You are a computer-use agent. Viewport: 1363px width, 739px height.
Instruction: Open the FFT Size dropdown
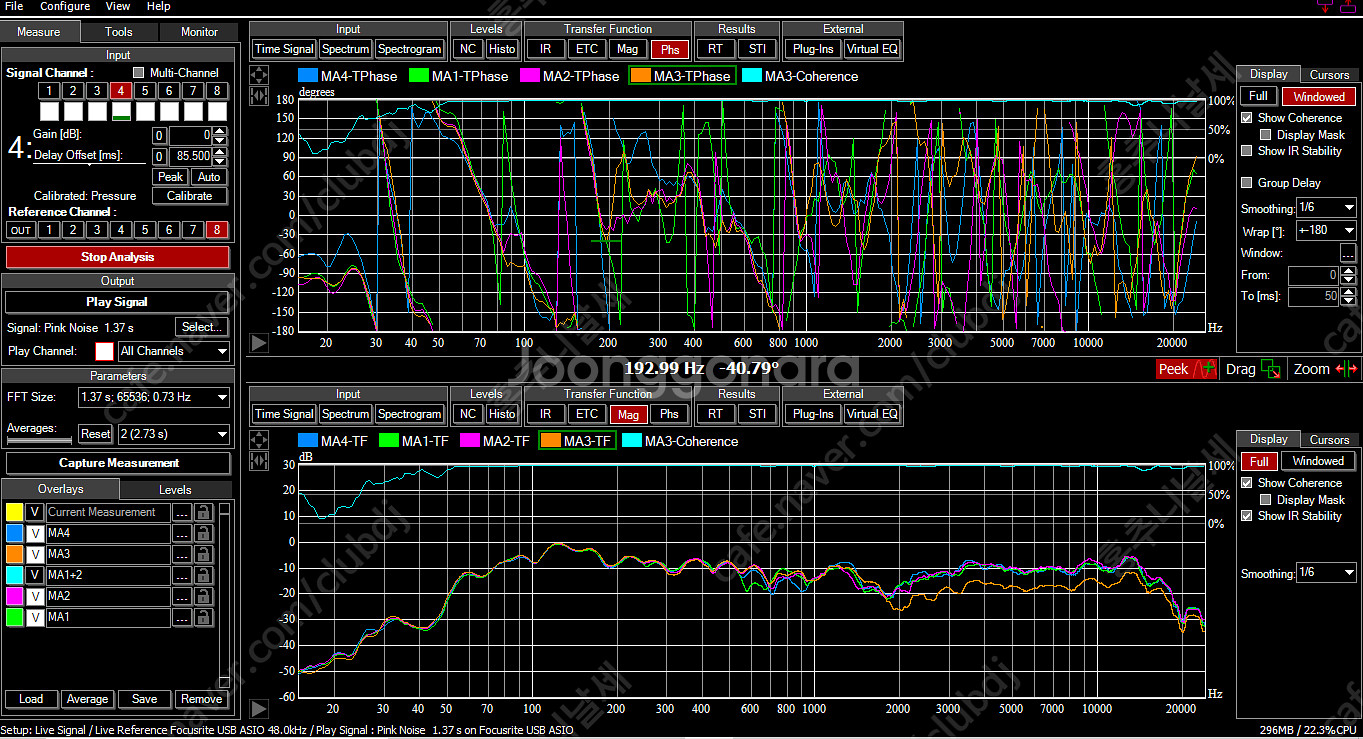pyautogui.click(x=154, y=397)
